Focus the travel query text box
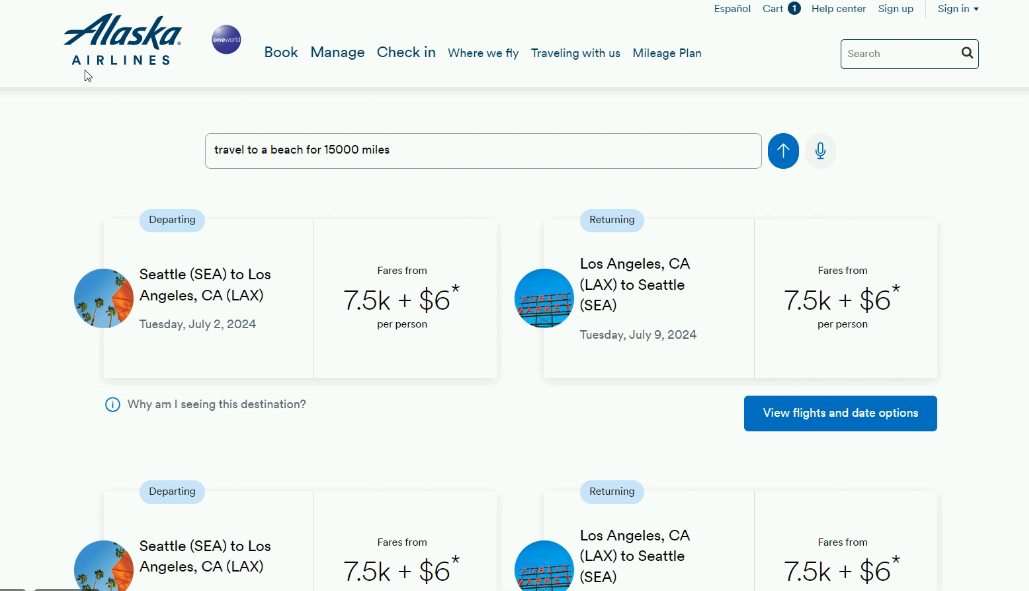The width and height of the screenshot is (1029, 591). coord(483,151)
